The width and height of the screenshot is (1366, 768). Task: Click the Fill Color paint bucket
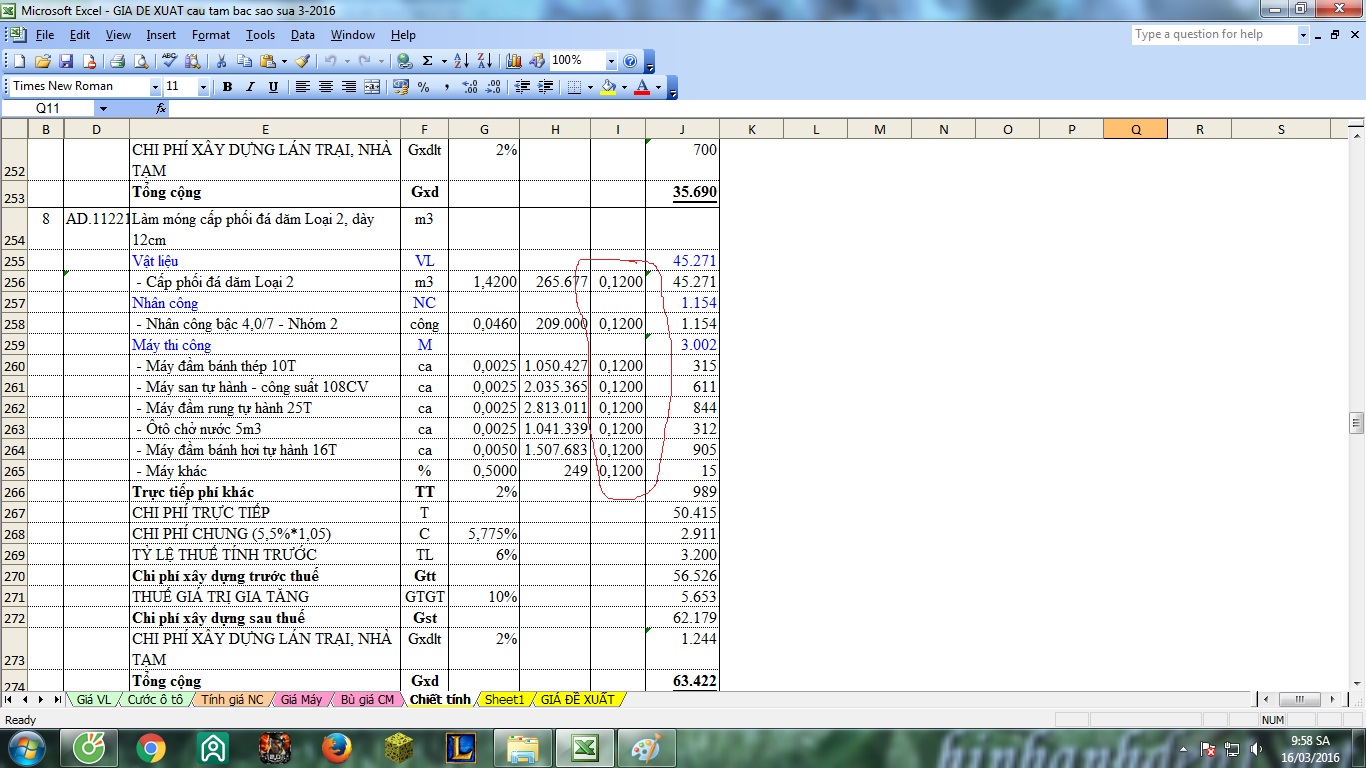(x=607, y=87)
